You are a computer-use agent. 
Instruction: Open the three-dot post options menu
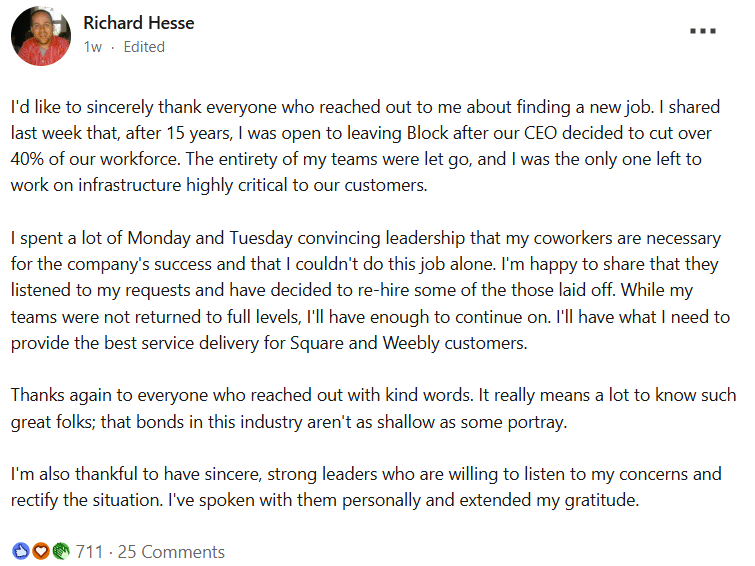point(703,31)
